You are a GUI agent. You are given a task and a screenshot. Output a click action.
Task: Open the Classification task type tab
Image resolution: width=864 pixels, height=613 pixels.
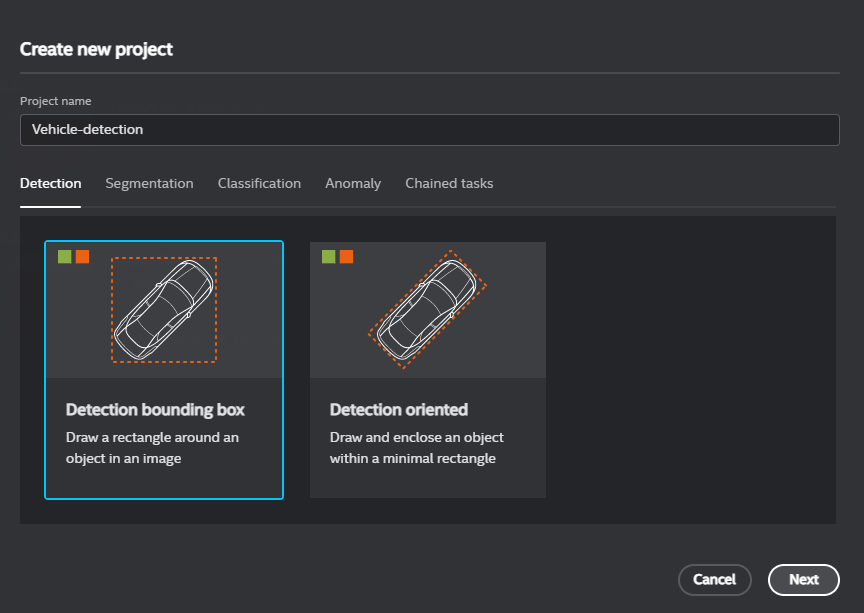(259, 183)
